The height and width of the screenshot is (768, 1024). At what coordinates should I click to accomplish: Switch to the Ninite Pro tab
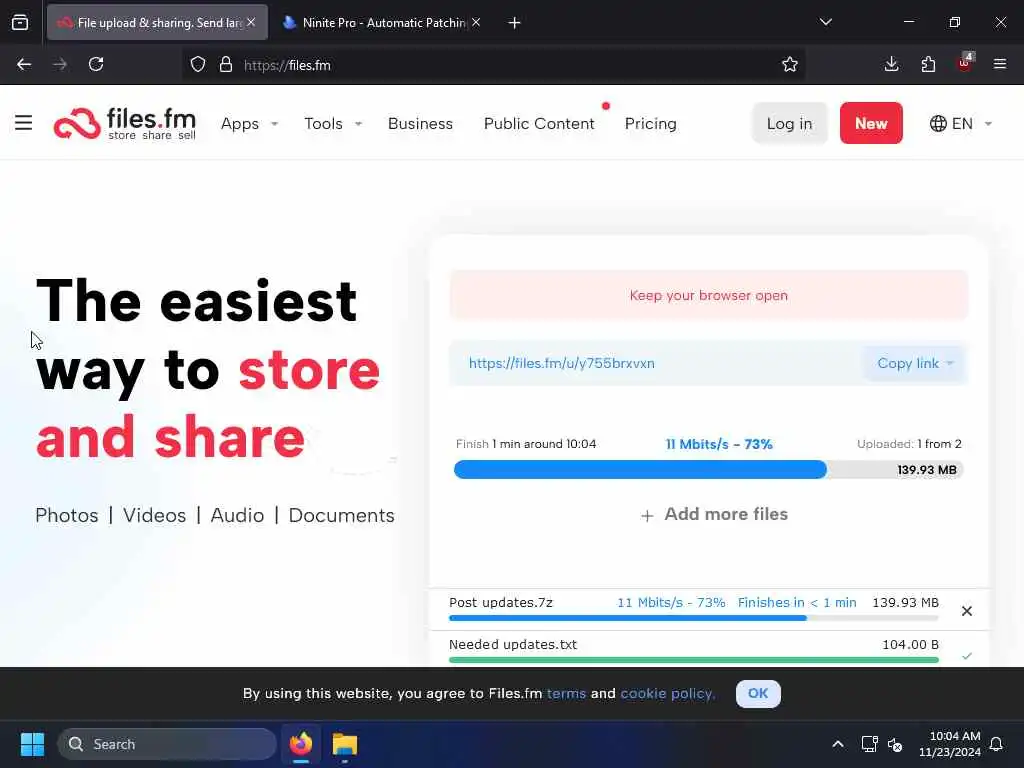(x=382, y=22)
